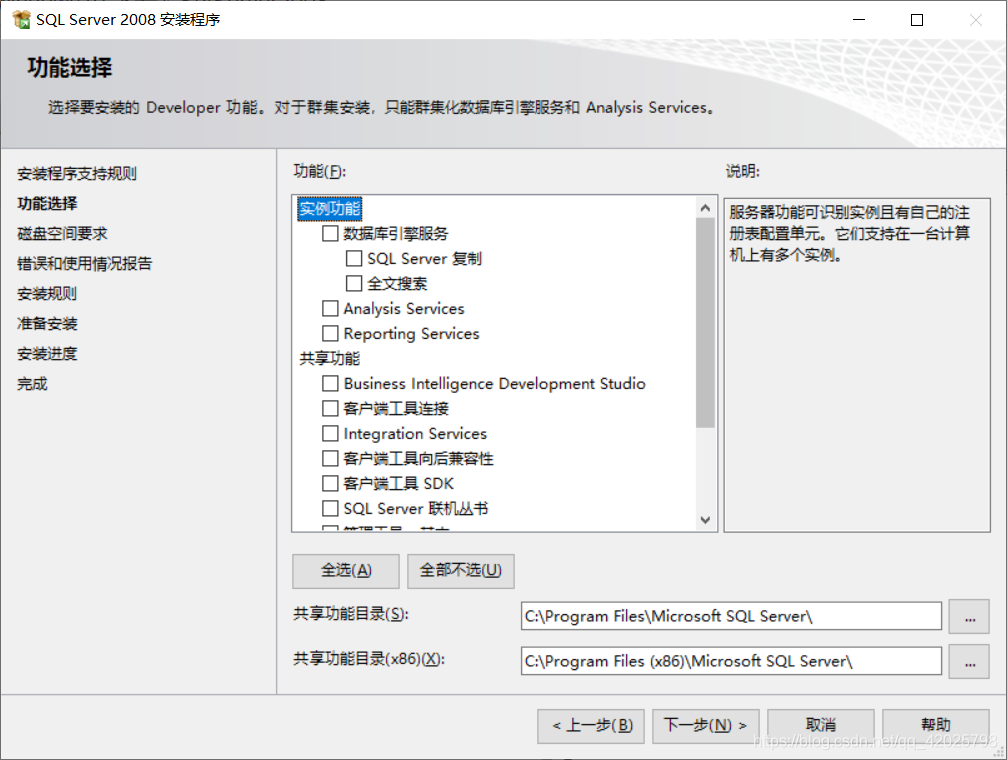Viewport: 1007px width, 760px height.
Task: Tick the 客户端工具连接 checkbox
Action: coord(330,409)
